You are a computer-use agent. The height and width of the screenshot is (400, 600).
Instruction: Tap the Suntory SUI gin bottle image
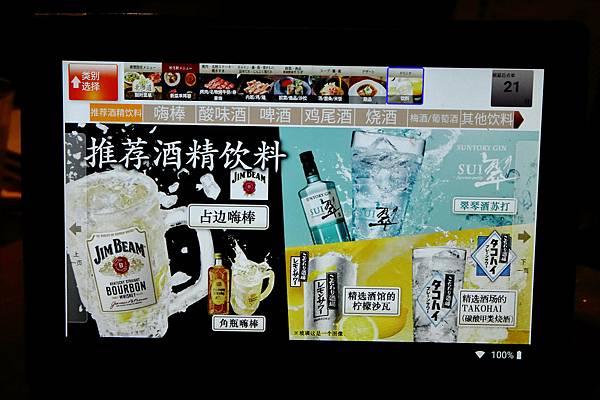click(322, 198)
